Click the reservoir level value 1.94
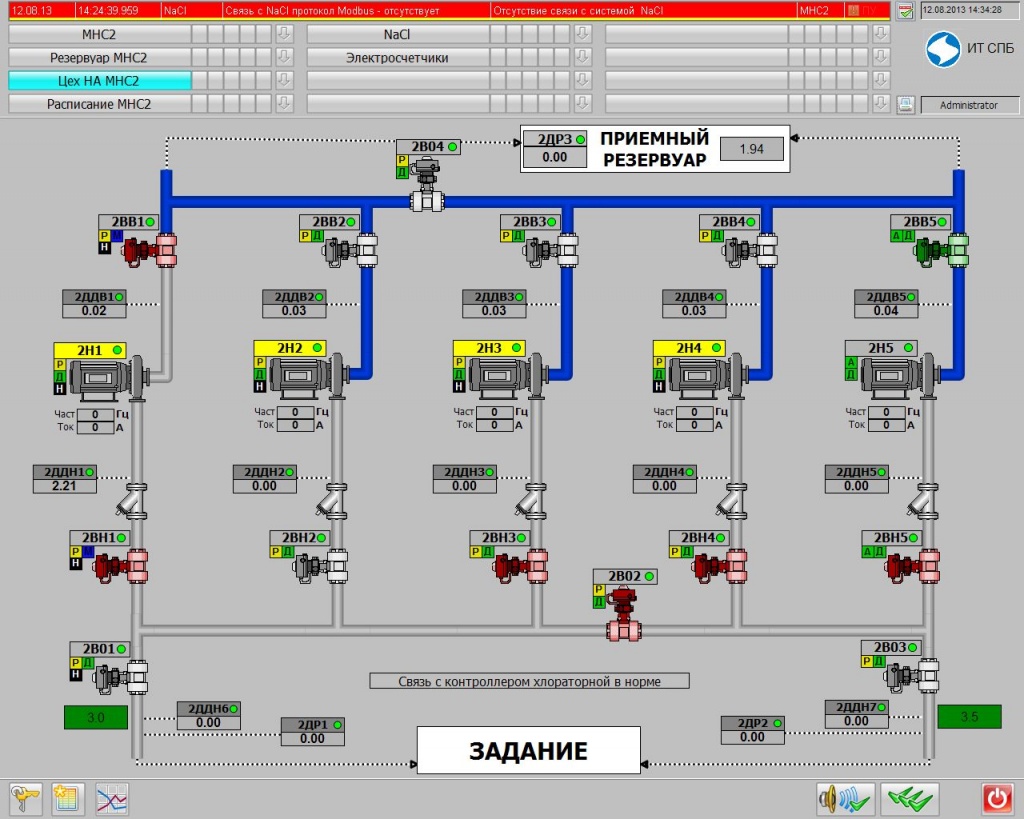 tap(752, 149)
